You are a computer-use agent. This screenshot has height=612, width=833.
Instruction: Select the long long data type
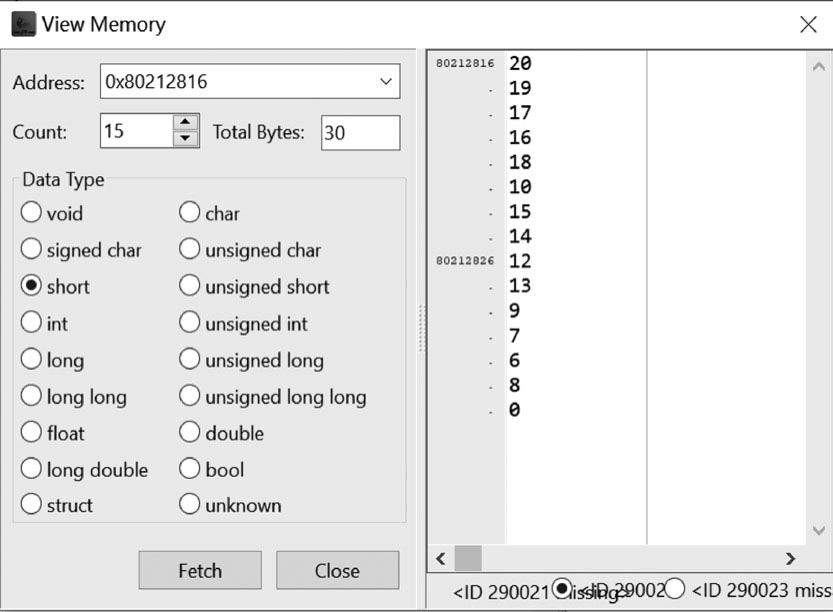pyautogui.click(x=31, y=395)
